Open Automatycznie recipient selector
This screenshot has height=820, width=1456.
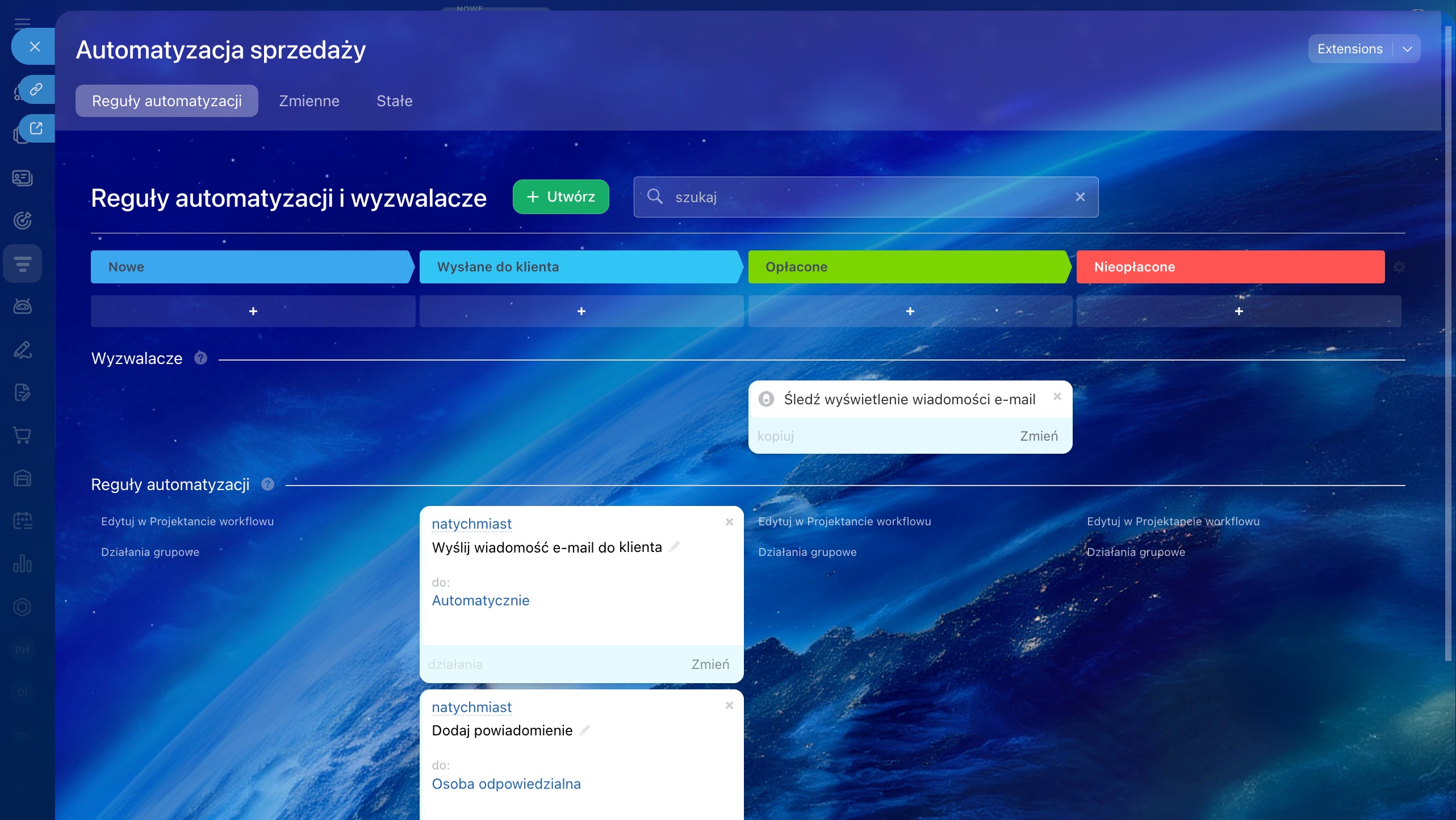[x=480, y=600]
